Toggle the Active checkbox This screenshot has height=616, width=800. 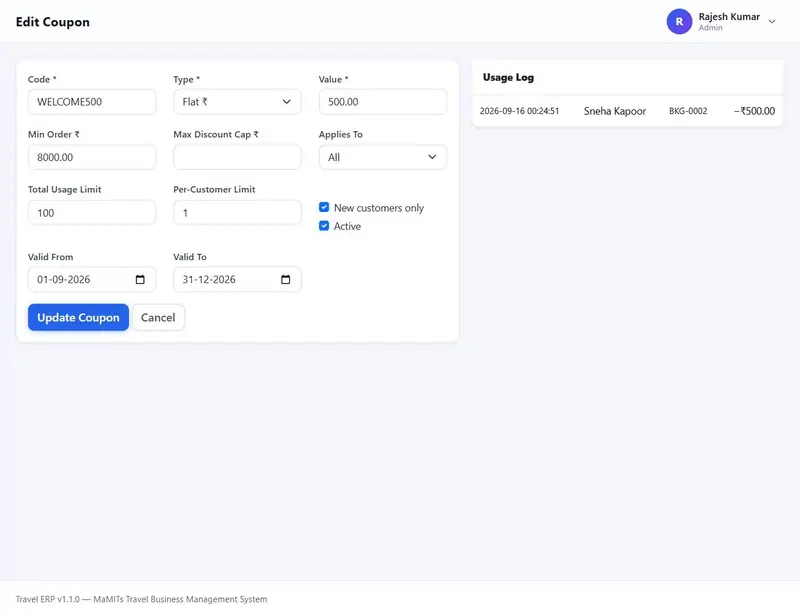click(x=323, y=226)
